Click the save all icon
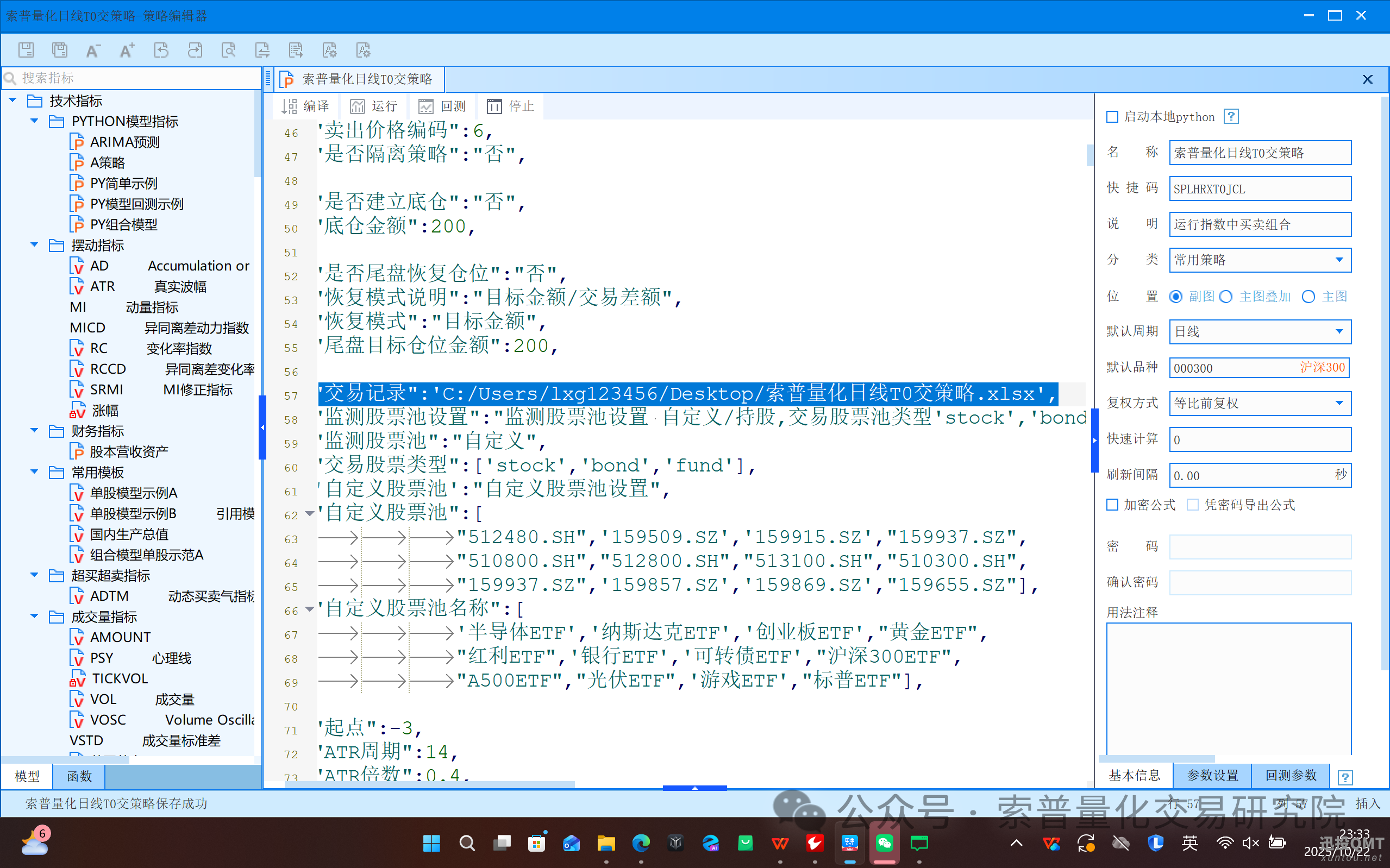Screen dimensions: 1390x868 pos(60,50)
